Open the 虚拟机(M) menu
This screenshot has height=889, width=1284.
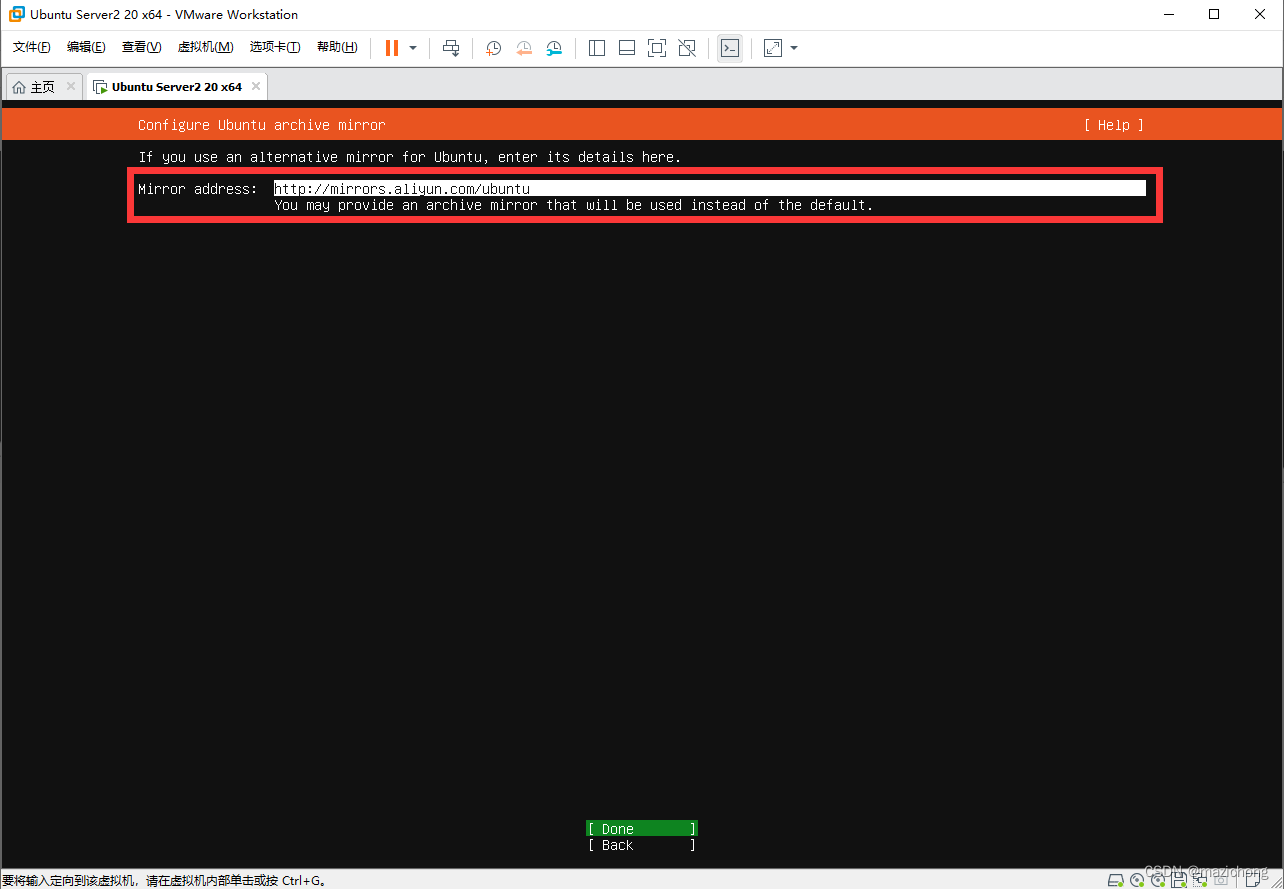[x=205, y=47]
